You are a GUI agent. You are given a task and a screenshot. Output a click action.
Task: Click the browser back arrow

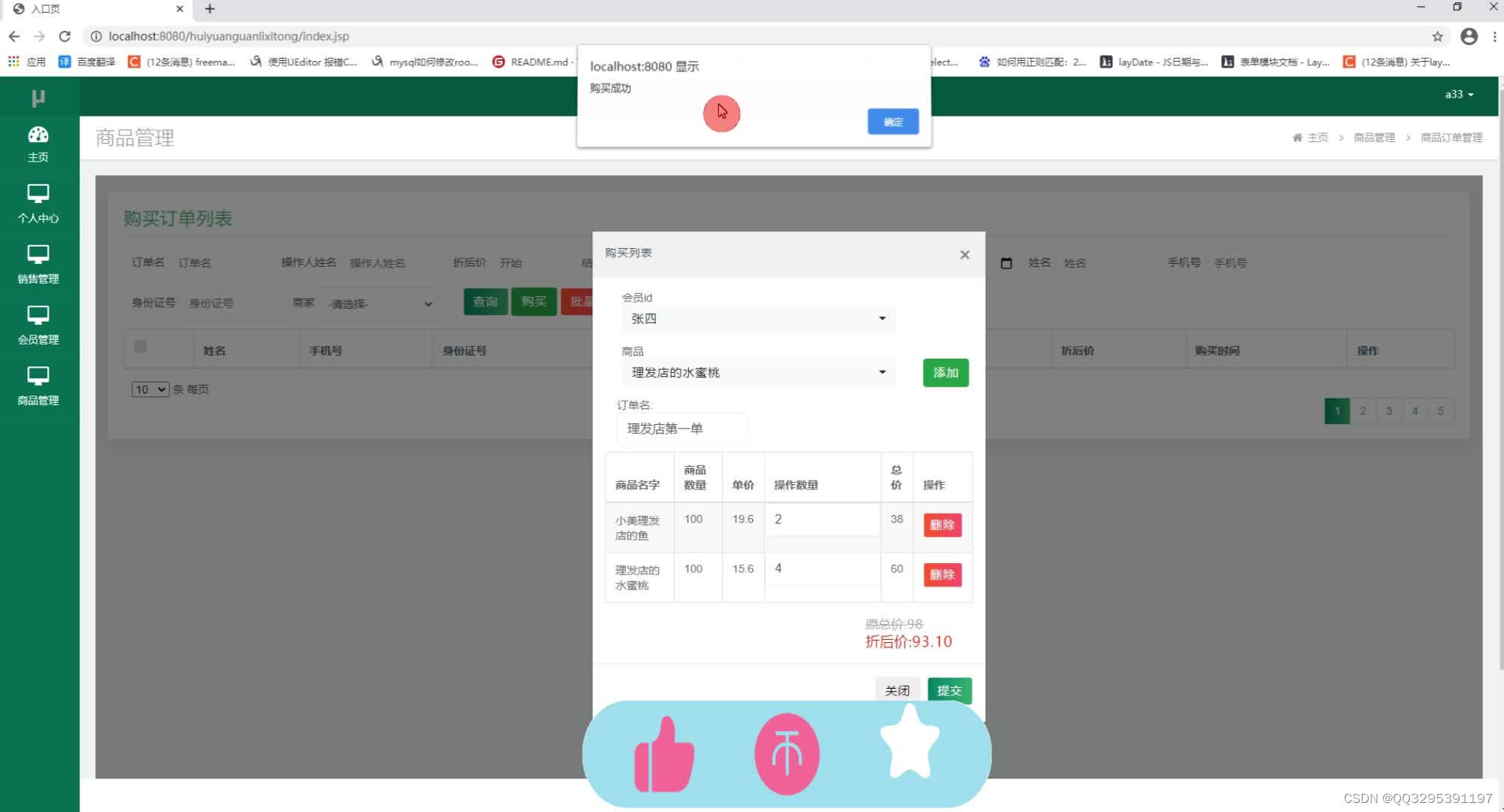(14, 36)
